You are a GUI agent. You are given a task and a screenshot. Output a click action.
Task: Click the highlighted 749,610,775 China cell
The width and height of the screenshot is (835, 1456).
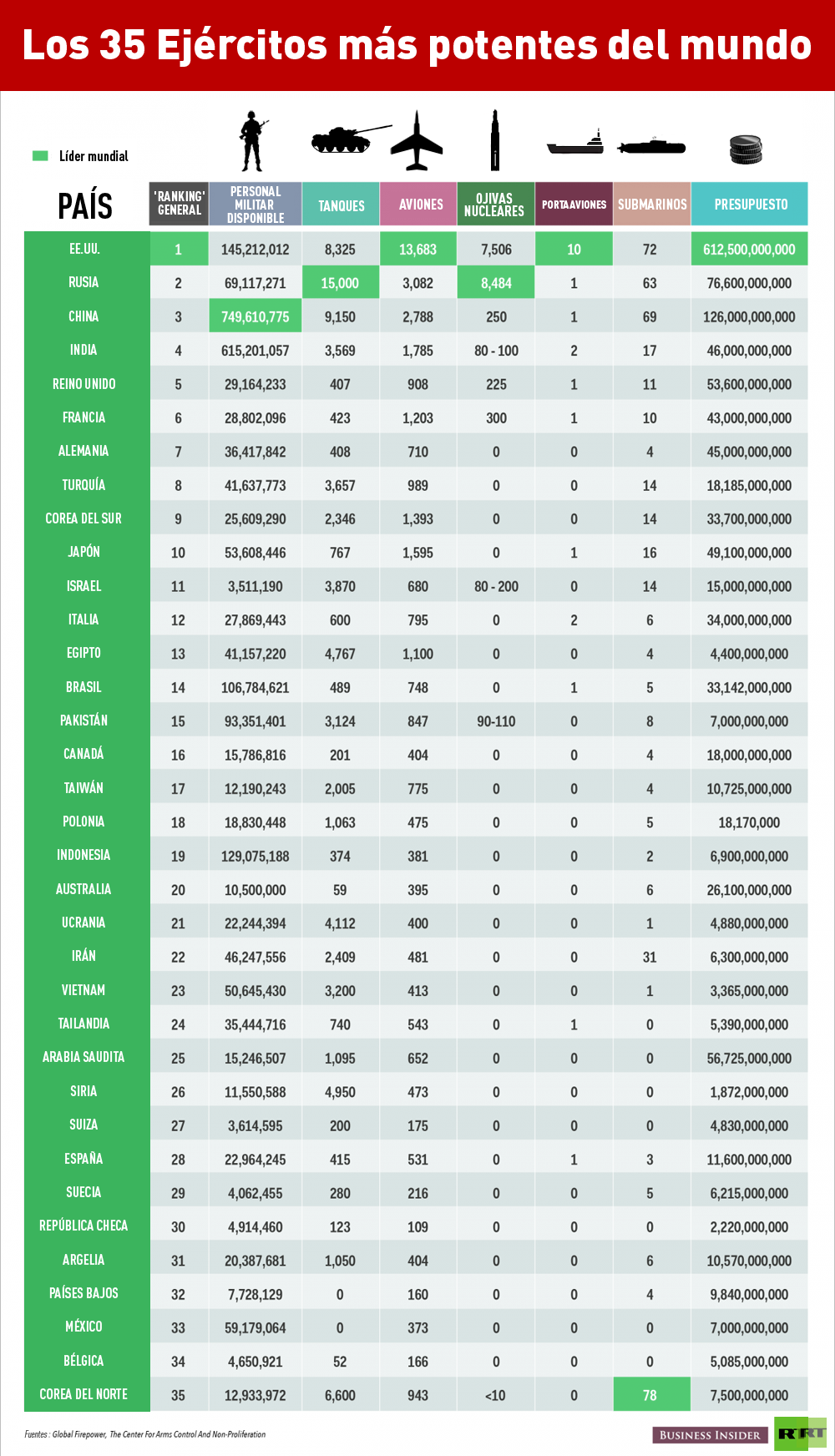[256, 316]
